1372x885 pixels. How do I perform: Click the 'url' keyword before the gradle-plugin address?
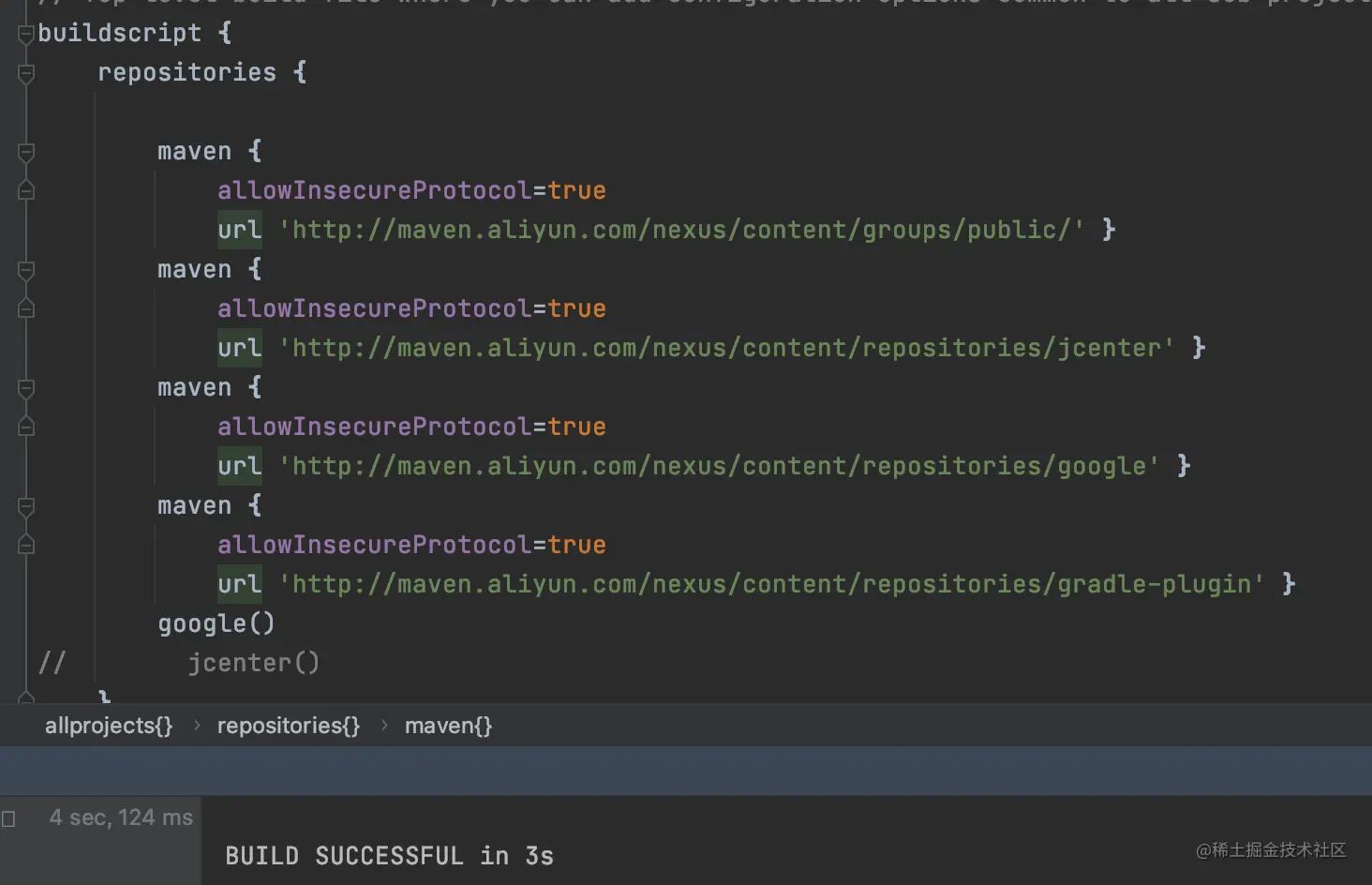240,584
